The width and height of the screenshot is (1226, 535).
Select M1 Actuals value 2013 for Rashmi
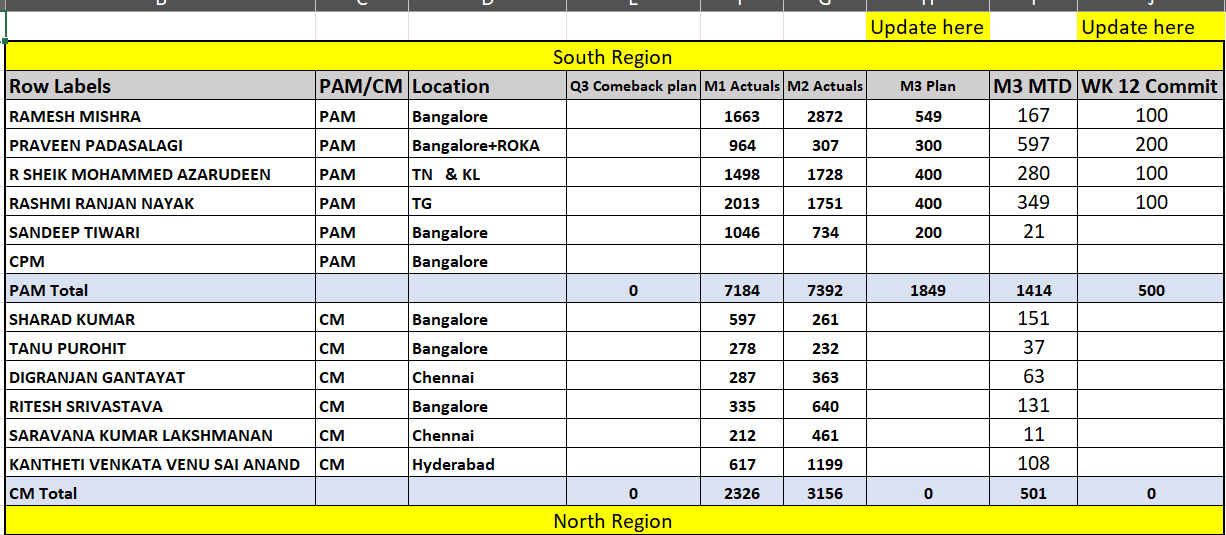741,203
